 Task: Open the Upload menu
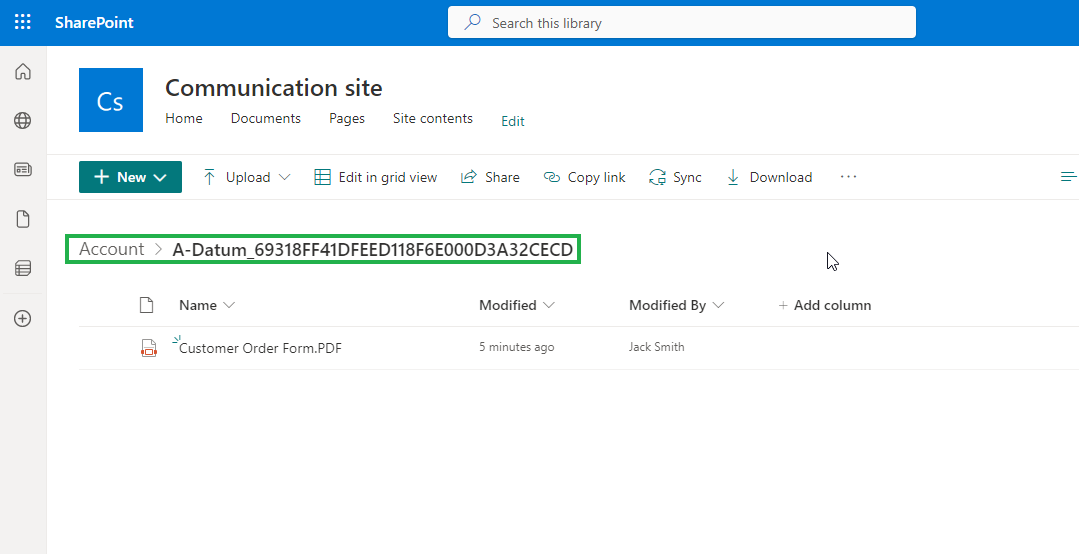[x=247, y=178]
